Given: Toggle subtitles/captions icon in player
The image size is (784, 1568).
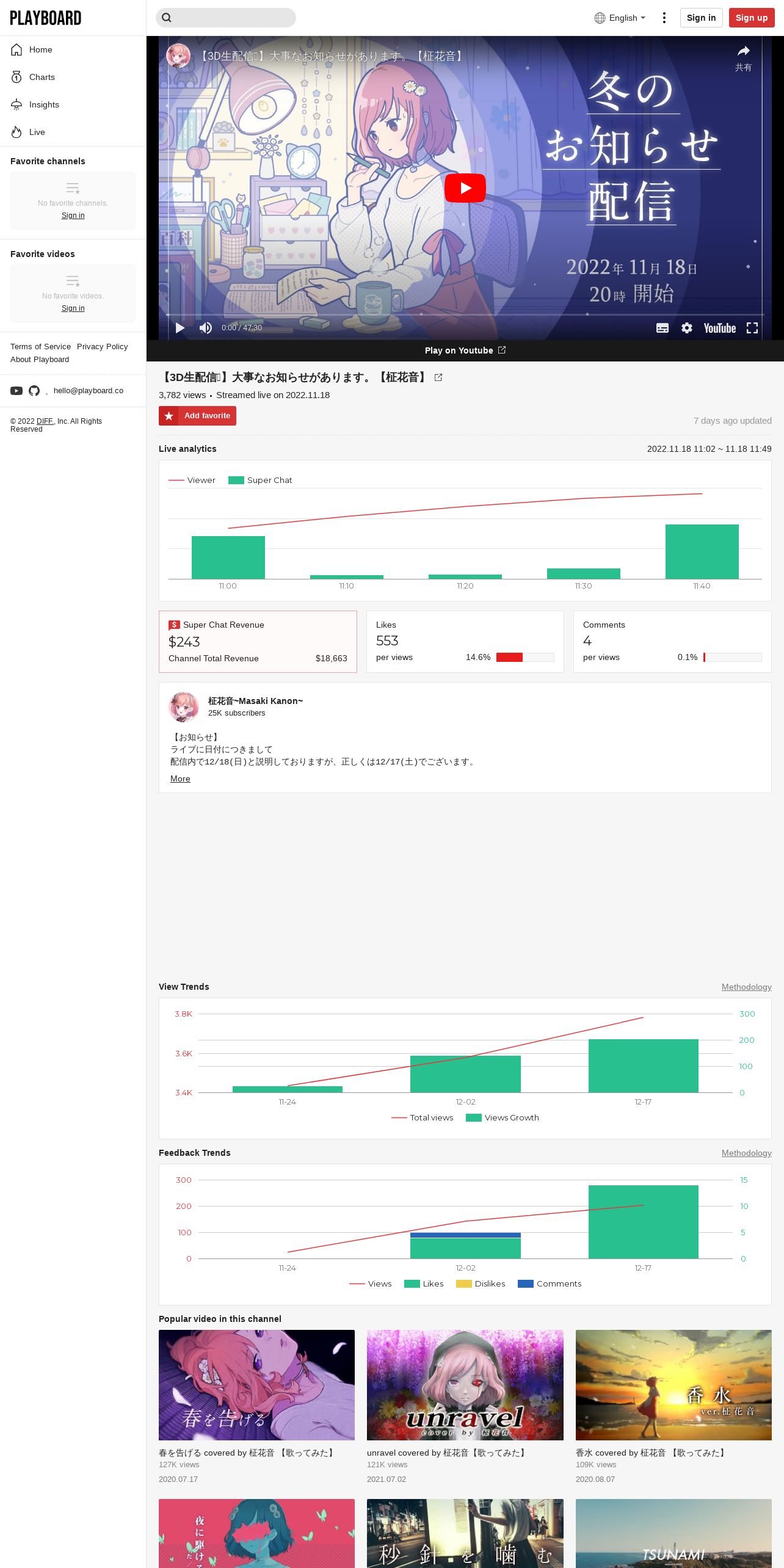Looking at the screenshot, I should 662,328.
